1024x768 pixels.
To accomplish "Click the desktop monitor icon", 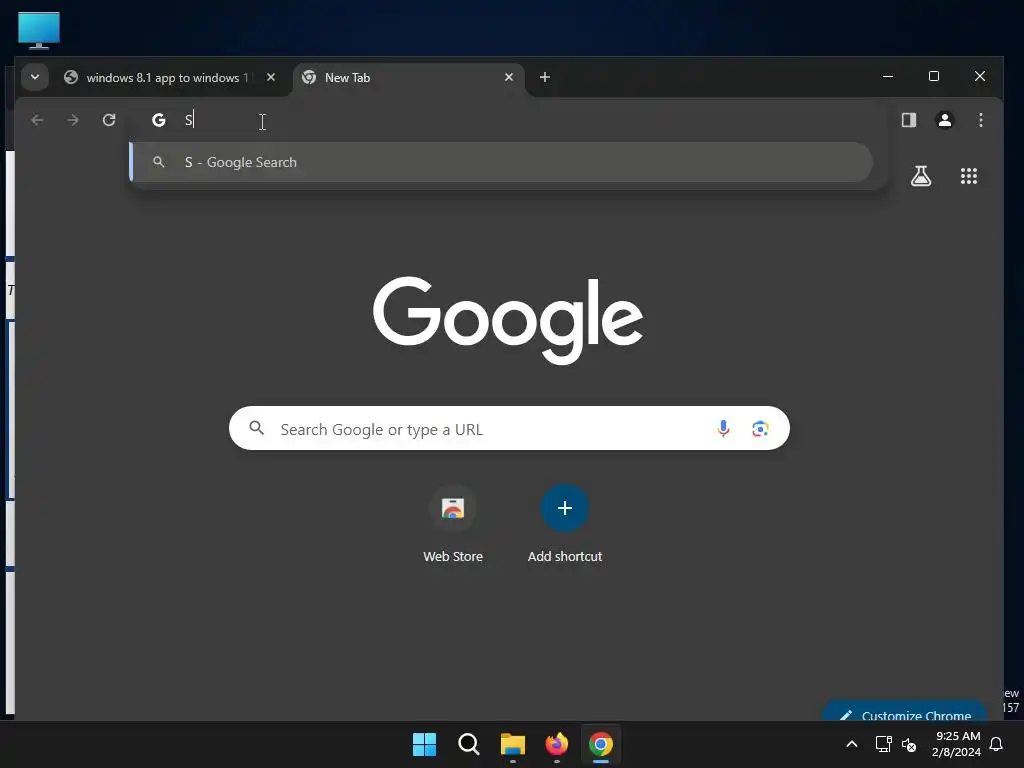I will click(39, 30).
